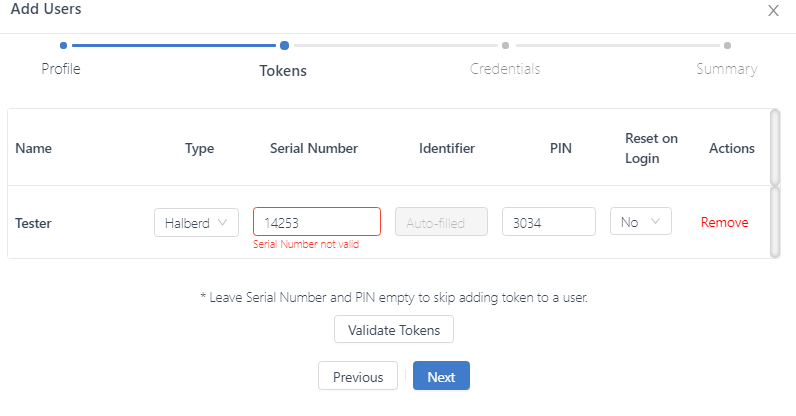Jump to the Credentials step label
This screenshot has height=416, width=796.
coord(505,69)
